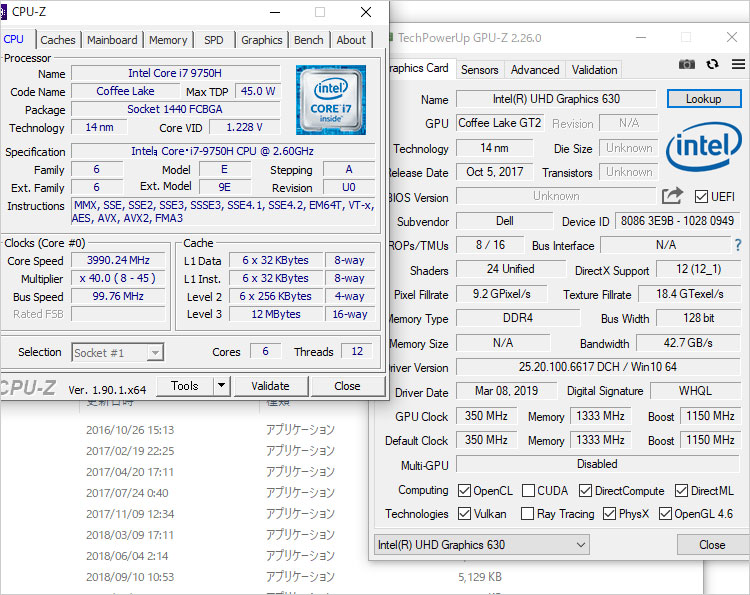
Task: Toggle the Ray Tracing checkbox
Action: 527,514
